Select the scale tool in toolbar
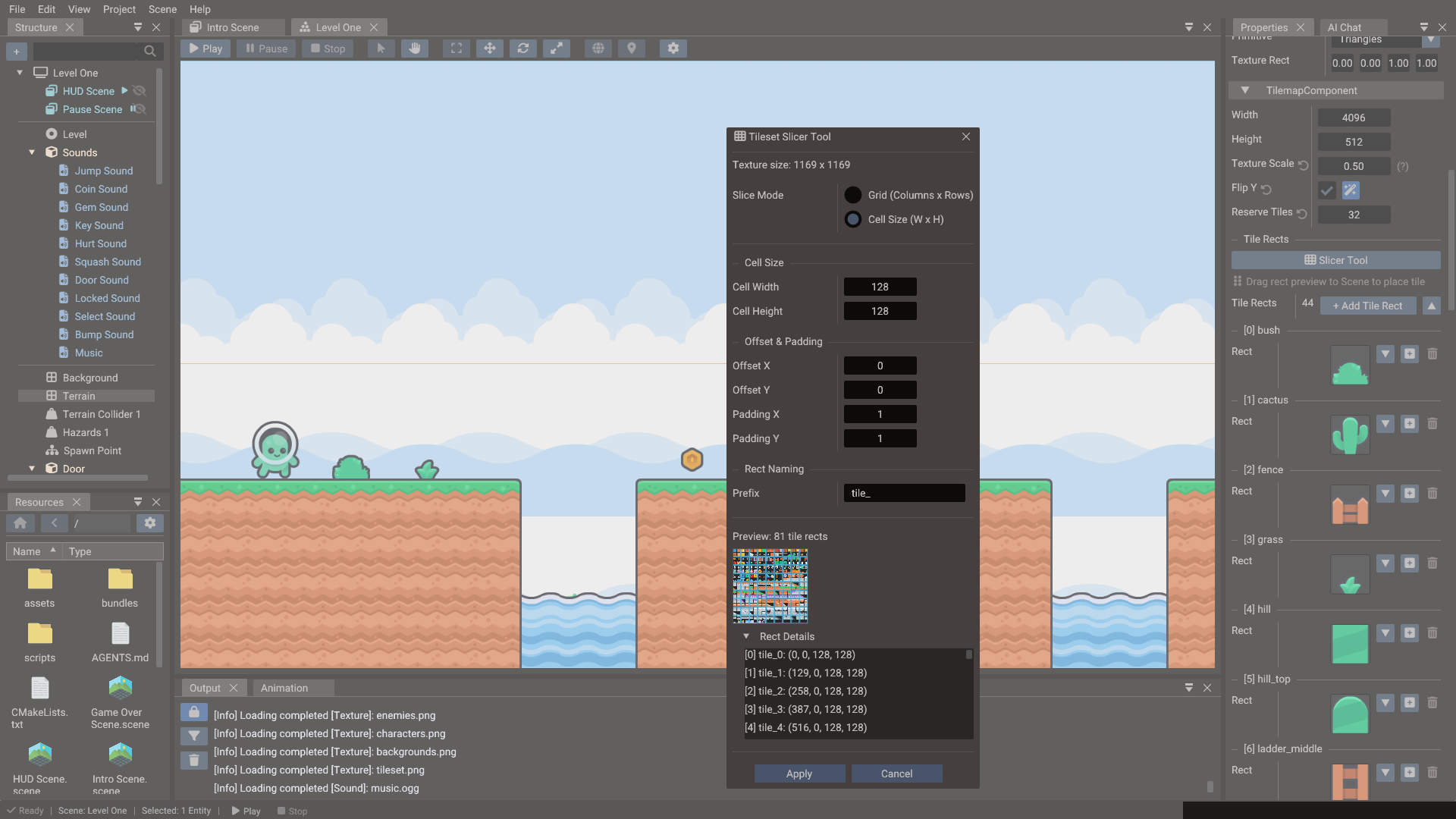This screenshot has width=1456, height=819. point(557,49)
